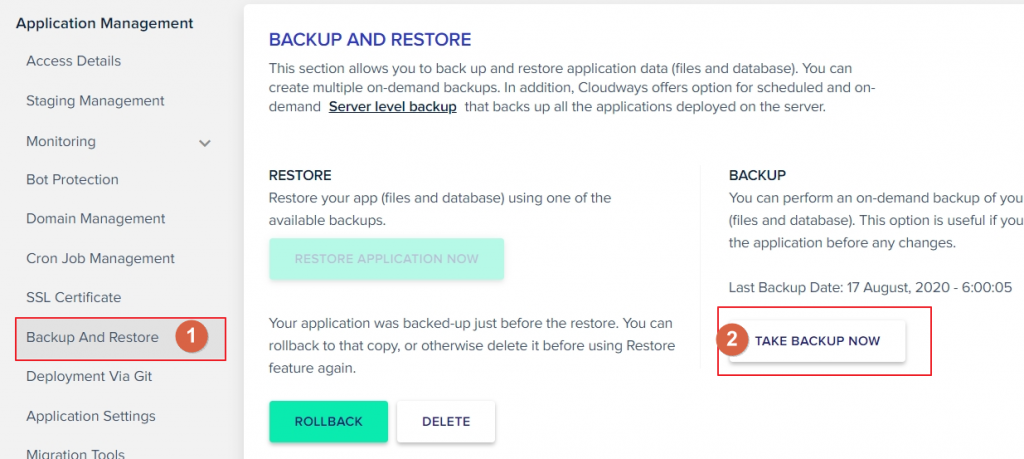Select Bot Protection in sidebar

point(72,180)
